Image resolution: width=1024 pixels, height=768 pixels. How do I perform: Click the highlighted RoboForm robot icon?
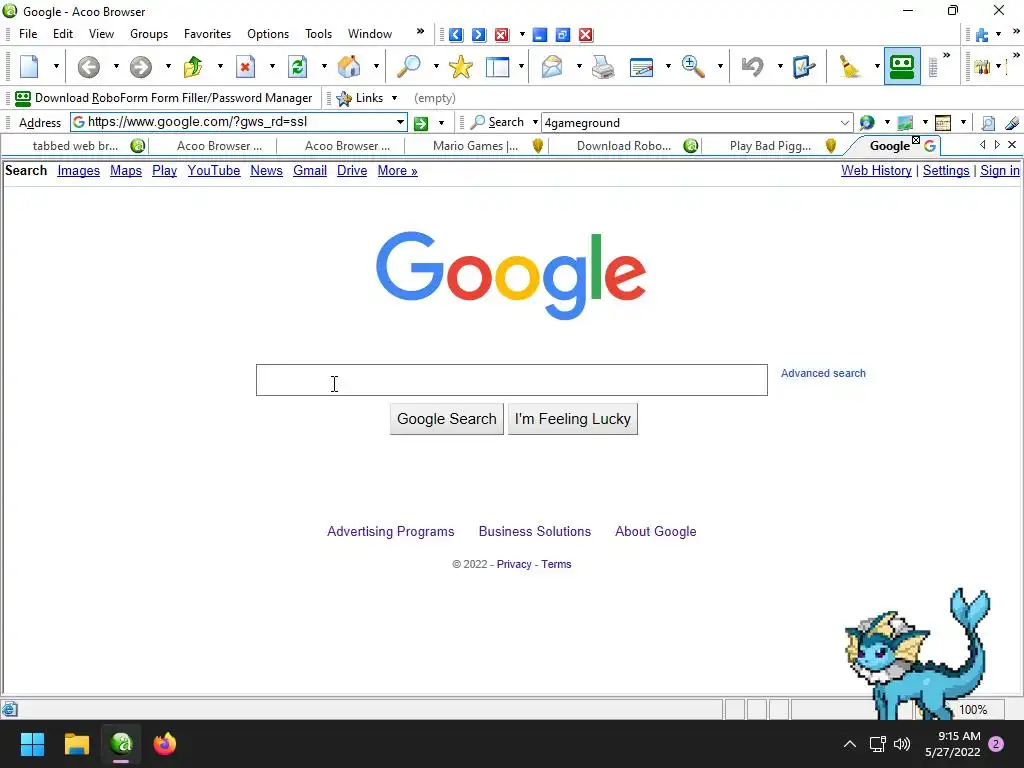(902, 67)
